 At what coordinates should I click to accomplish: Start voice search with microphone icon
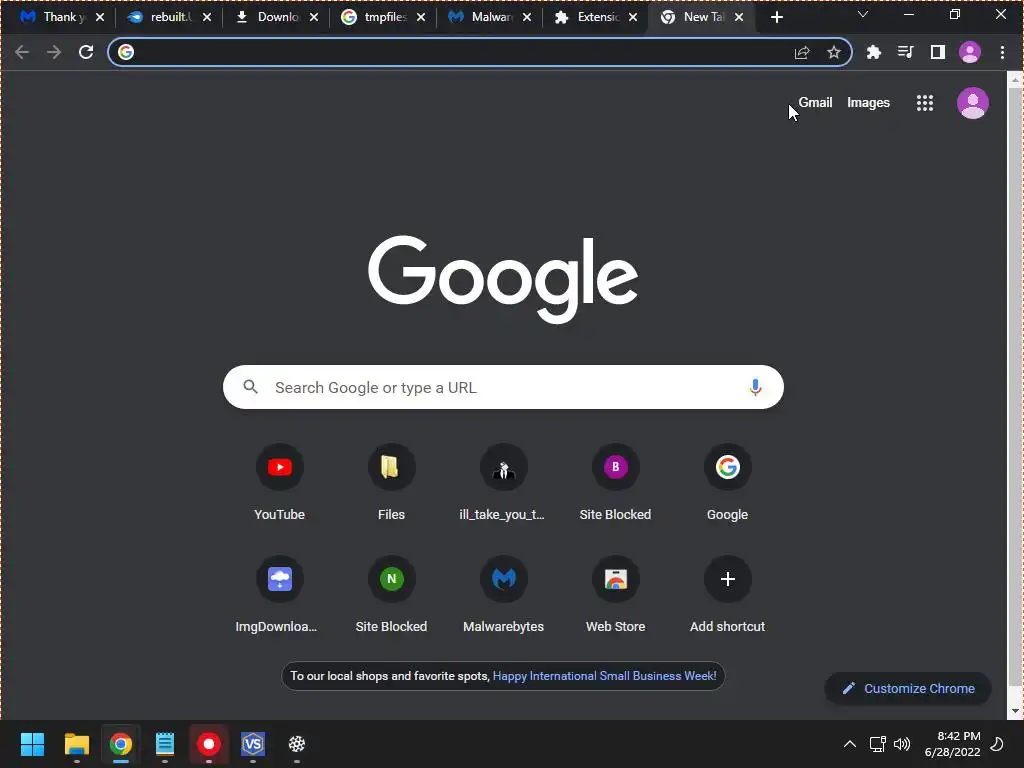coord(755,387)
